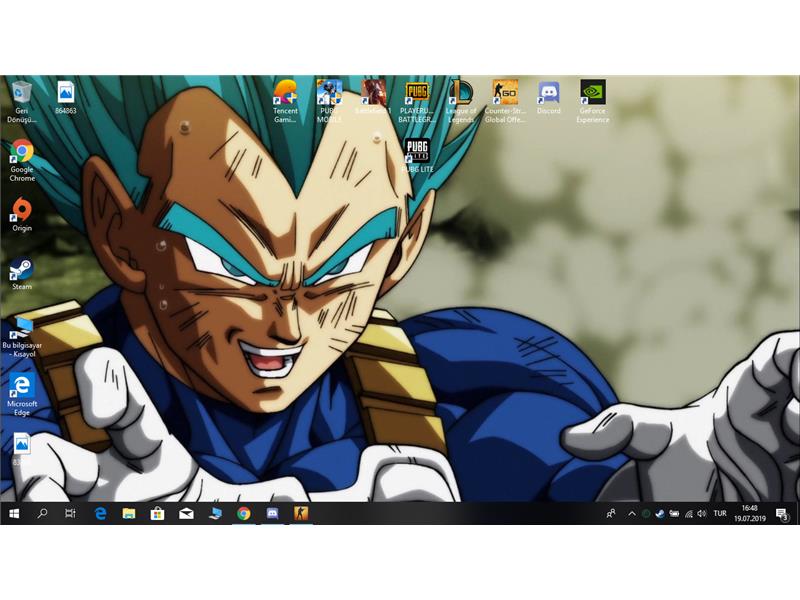Select the Steam shortcut on the desktop
This screenshot has height=600, width=800.
(22, 273)
